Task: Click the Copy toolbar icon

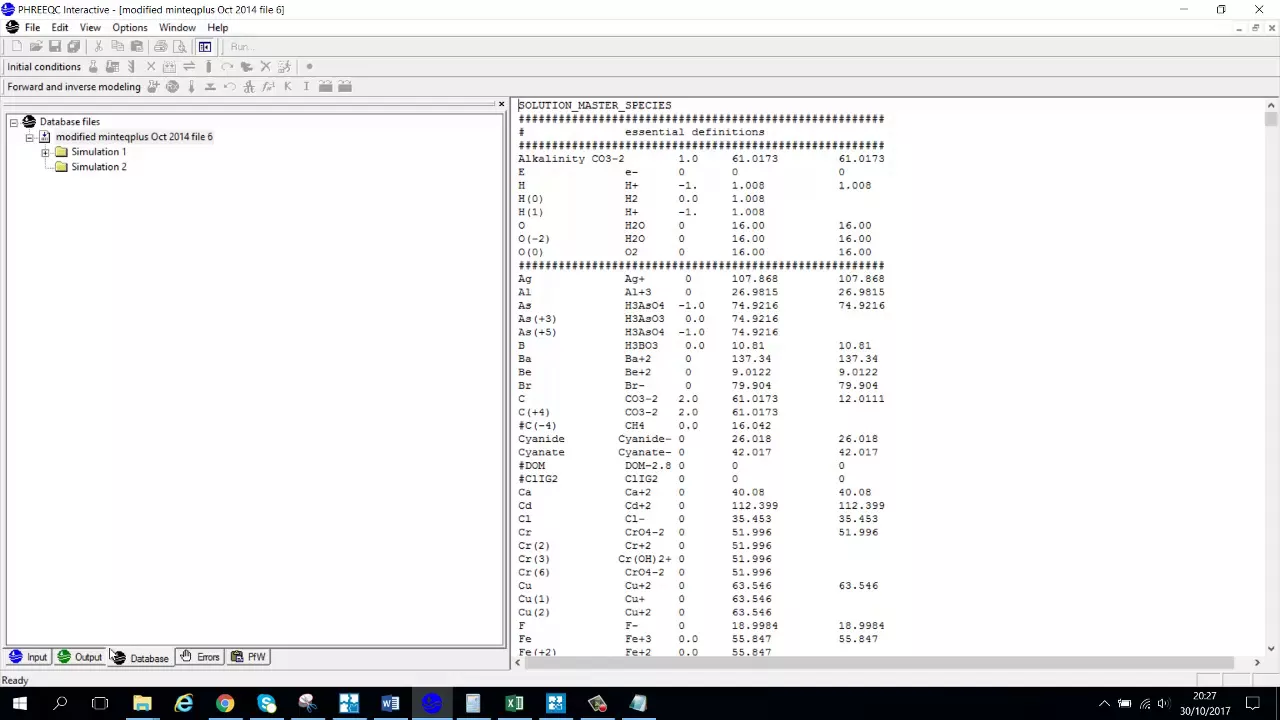Action: (x=117, y=47)
